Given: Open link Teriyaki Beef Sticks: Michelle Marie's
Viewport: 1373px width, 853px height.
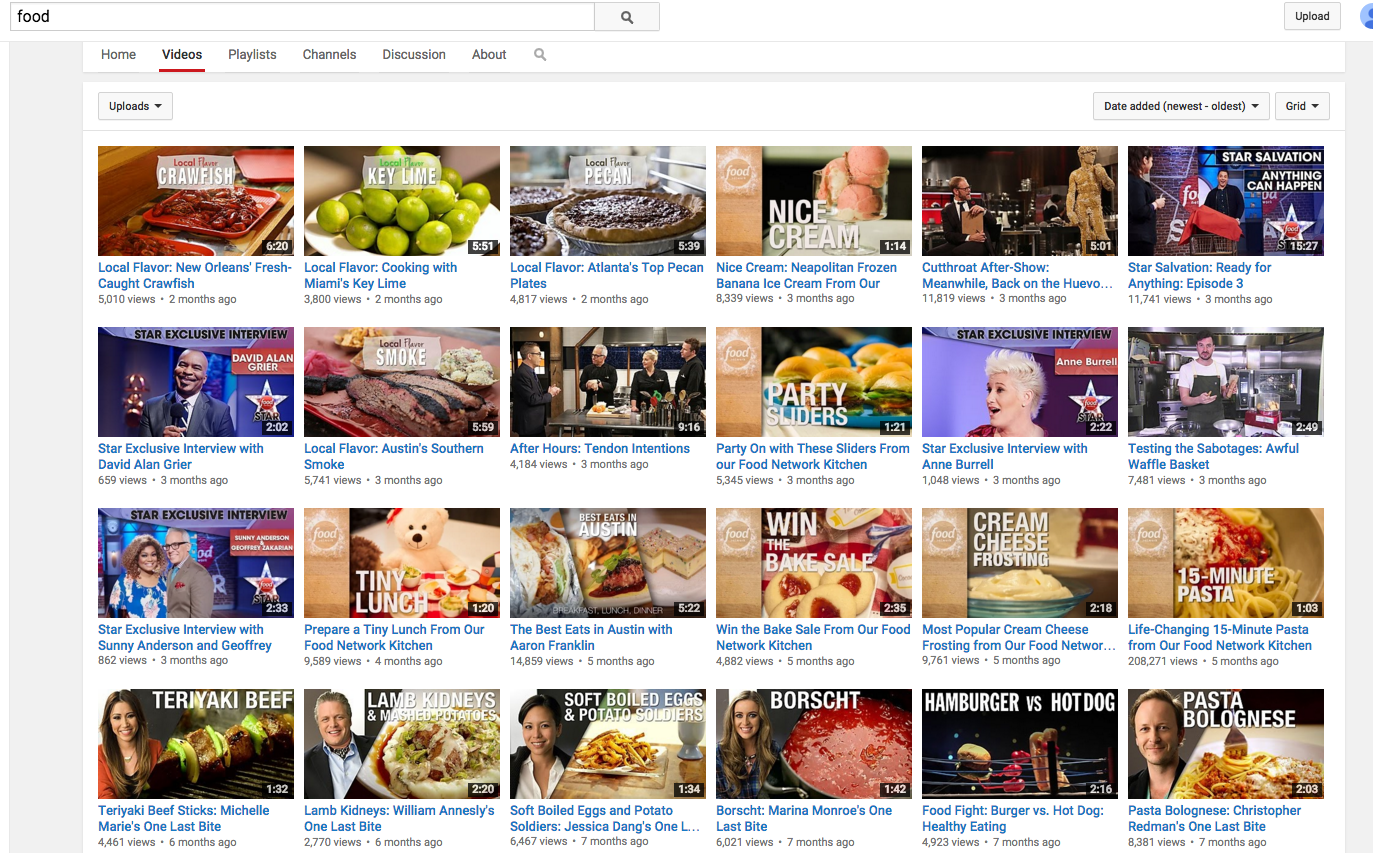Looking at the screenshot, I should coord(184,819).
